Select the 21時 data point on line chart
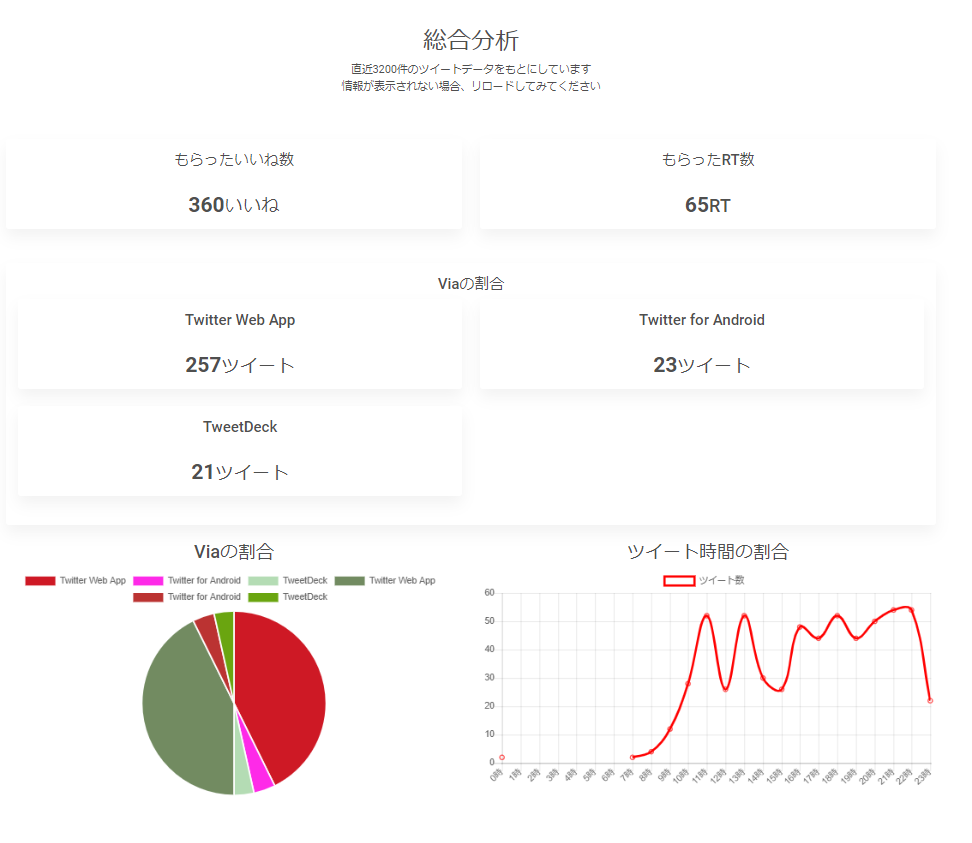Viewport: 972px width, 843px height. (x=893, y=610)
